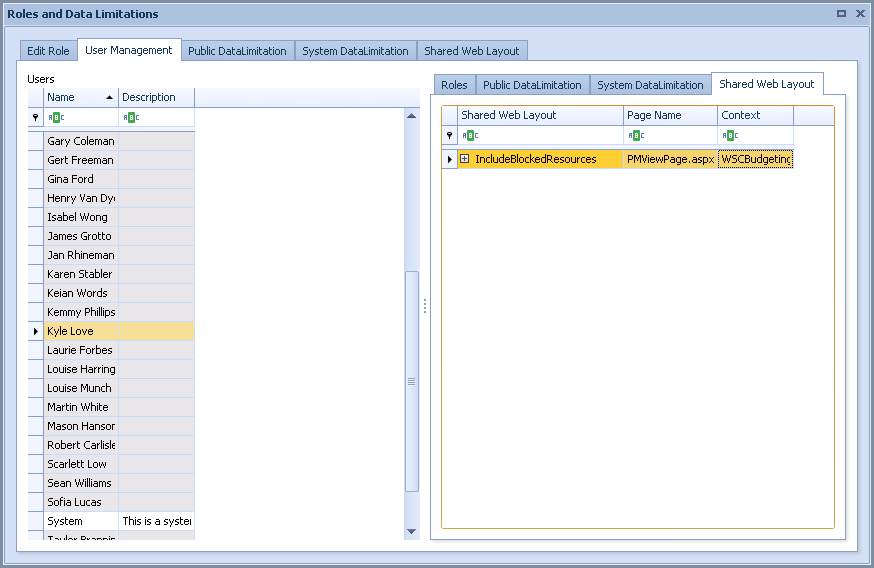Expand the IncludeBlockedResources row
874x568 pixels.
pyautogui.click(x=465, y=159)
